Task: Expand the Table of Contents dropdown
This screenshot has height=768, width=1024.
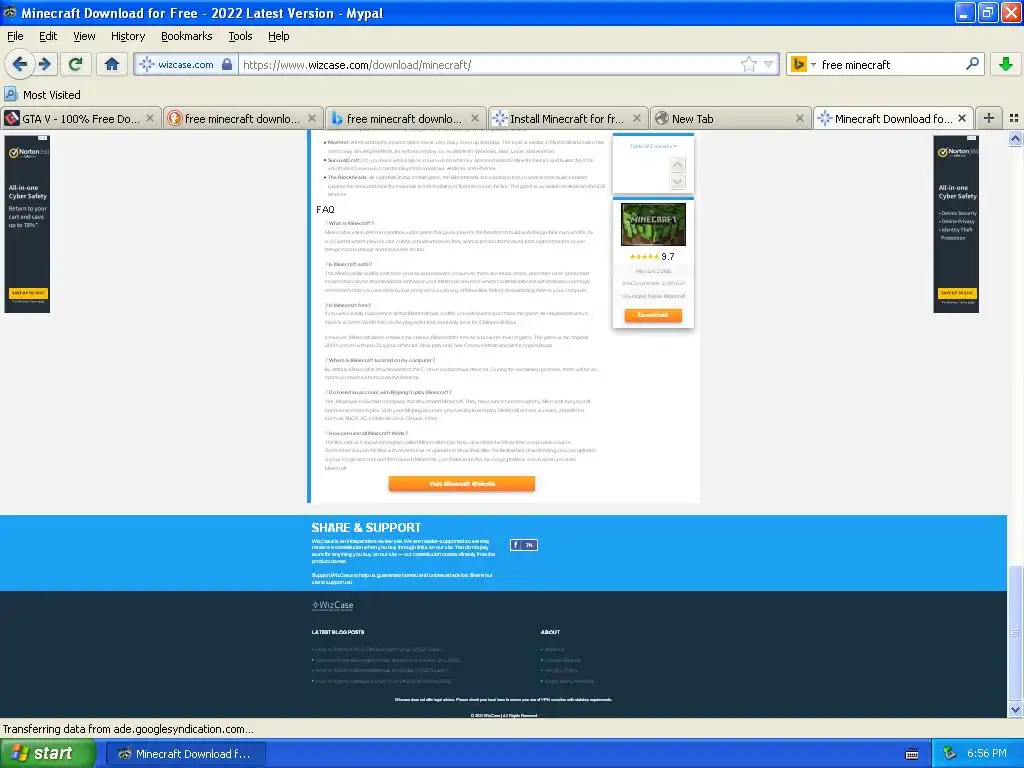Action: [652, 146]
